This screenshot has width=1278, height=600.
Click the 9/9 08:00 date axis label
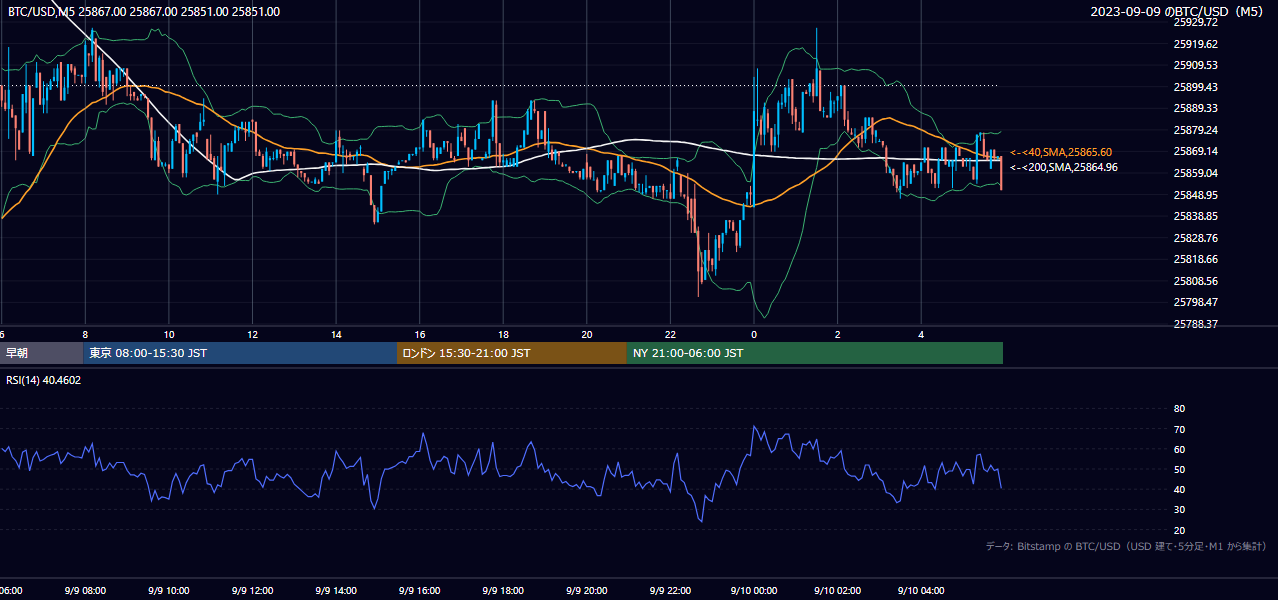pyautogui.click(x=85, y=591)
